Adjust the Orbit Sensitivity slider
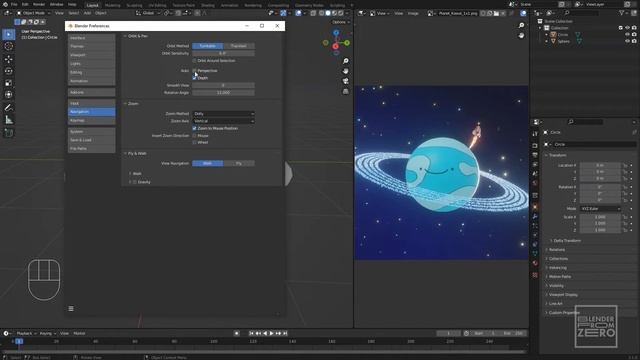640x360 pixels. 223,53
